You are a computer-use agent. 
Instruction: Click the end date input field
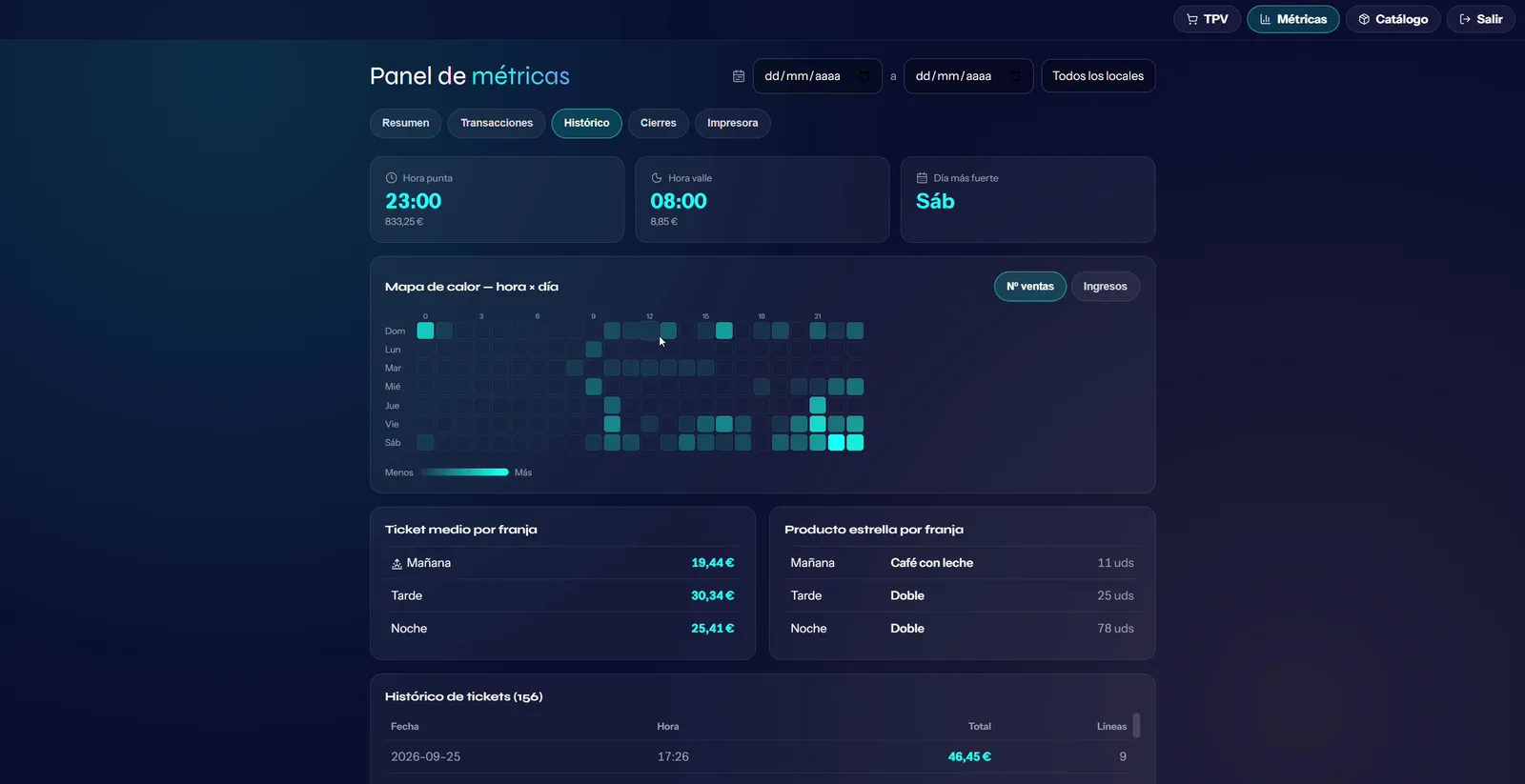[x=968, y=76]
